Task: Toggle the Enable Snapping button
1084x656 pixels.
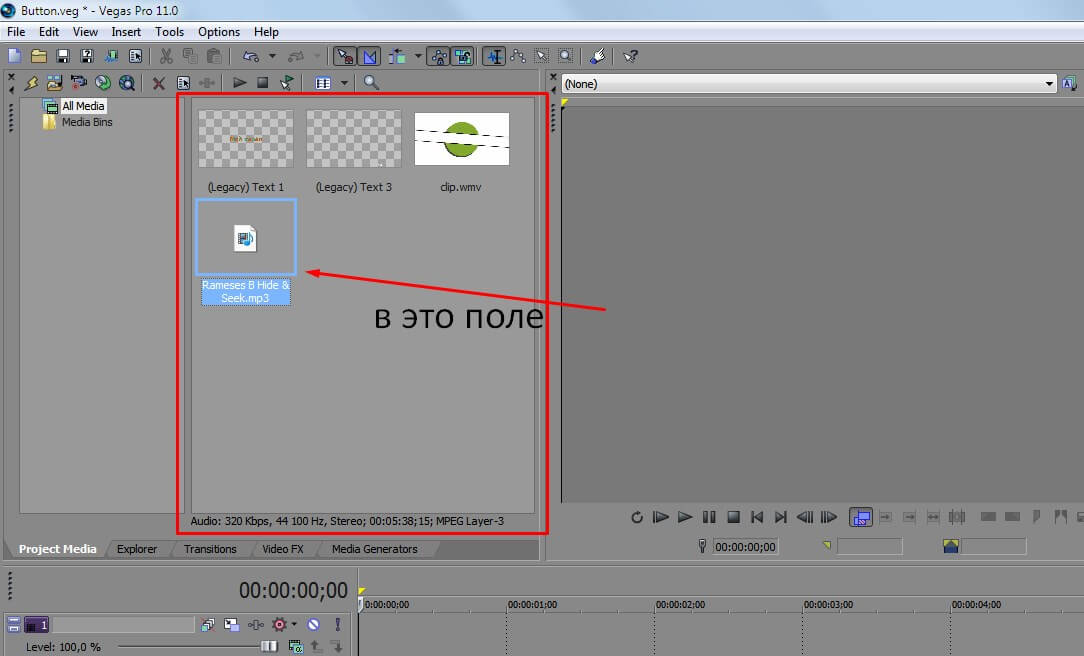Action: tap(345, 56)
